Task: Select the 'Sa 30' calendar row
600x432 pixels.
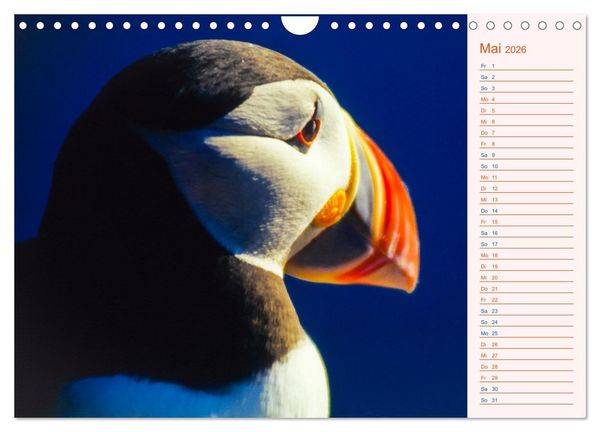Action: (527, 389)
